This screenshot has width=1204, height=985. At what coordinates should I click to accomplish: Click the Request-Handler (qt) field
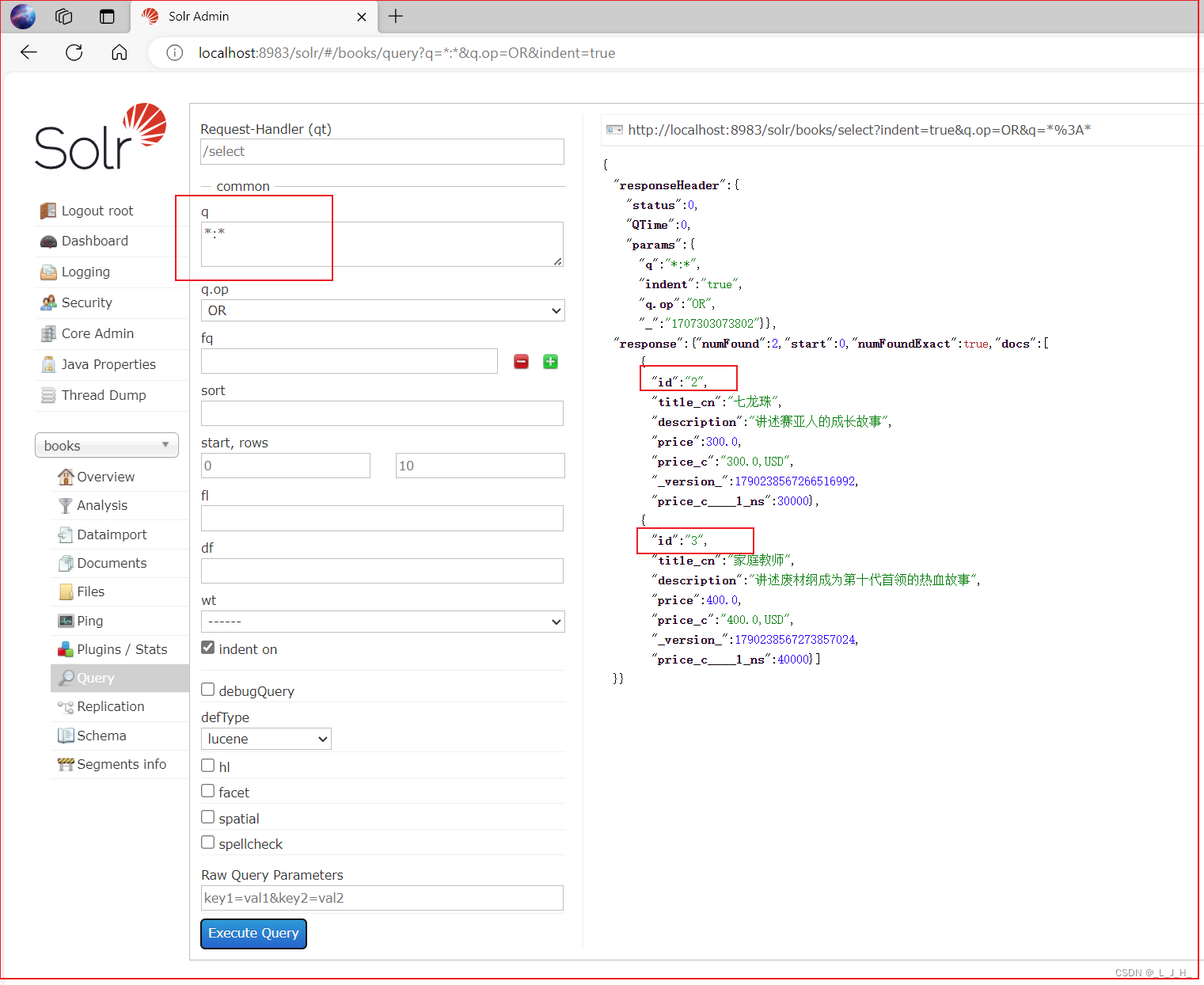click(382, 151)
